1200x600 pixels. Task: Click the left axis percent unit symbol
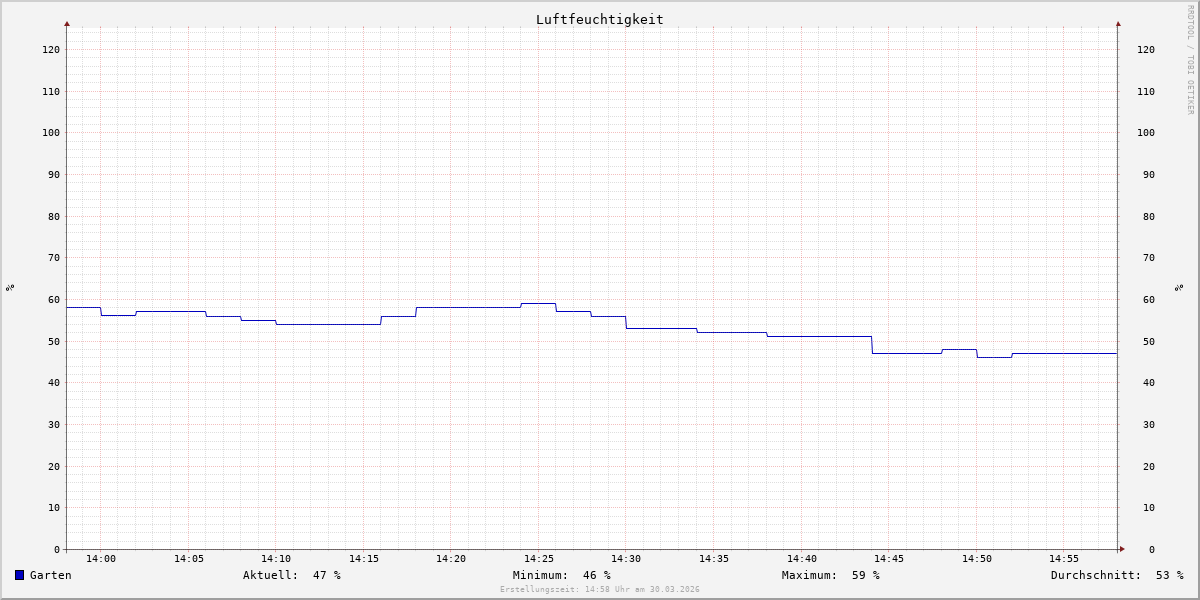pyautogui.click(x=10, y=287)
